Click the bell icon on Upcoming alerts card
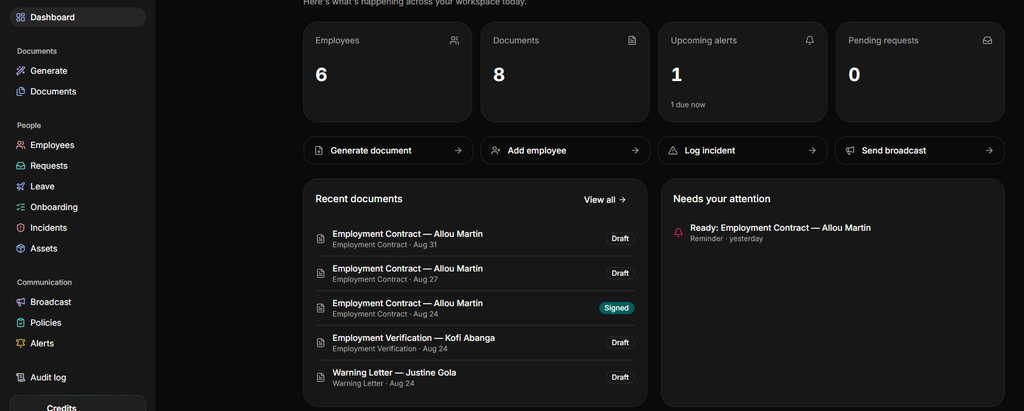 [810, 41]
